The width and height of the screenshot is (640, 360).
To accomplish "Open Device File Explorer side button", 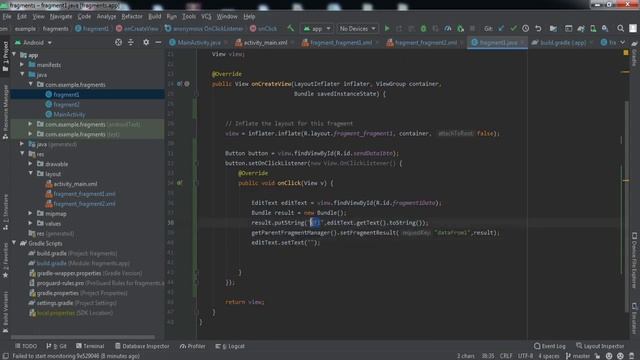I will point(634,260).
